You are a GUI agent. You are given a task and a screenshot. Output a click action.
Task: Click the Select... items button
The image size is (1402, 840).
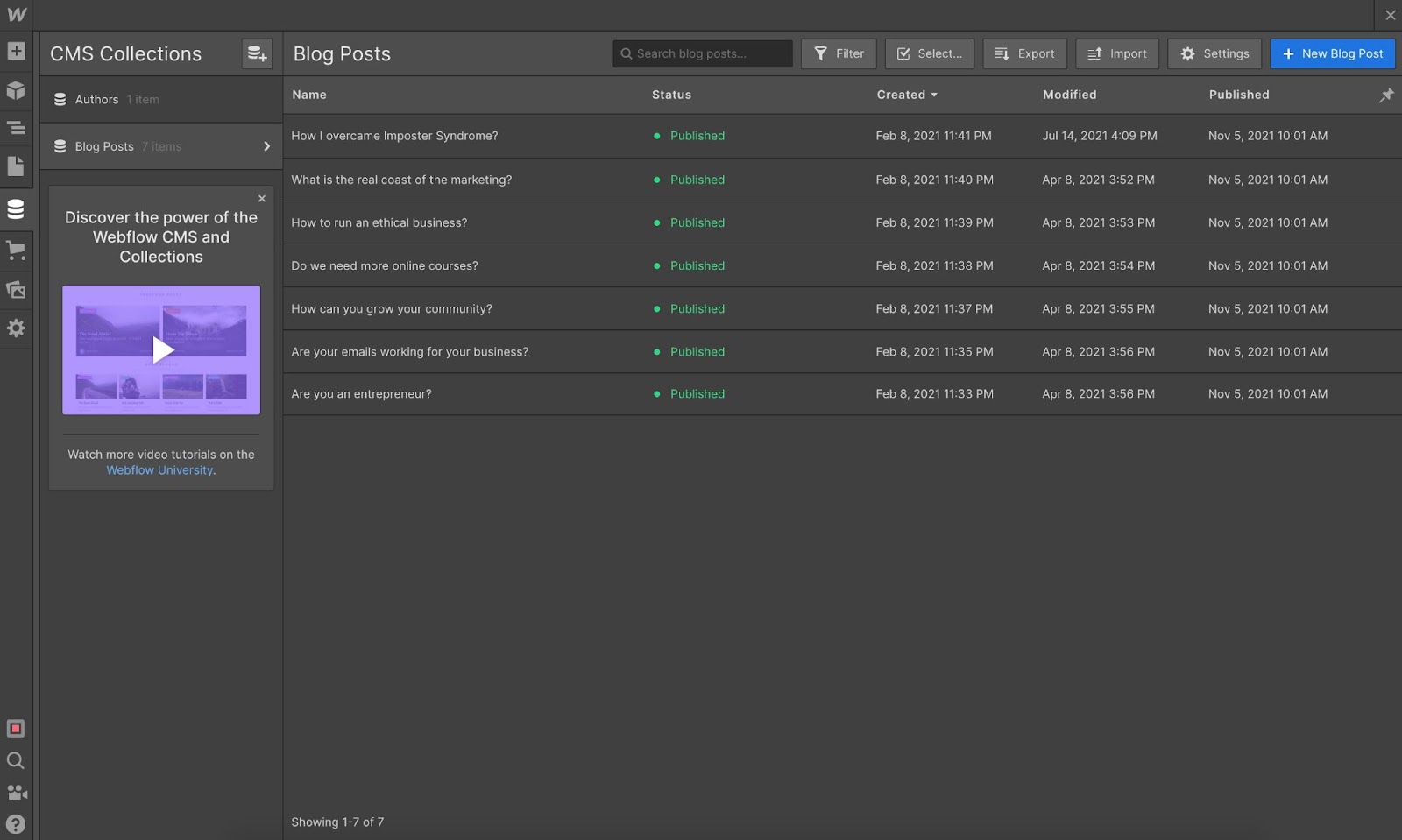tap(929, 53)
